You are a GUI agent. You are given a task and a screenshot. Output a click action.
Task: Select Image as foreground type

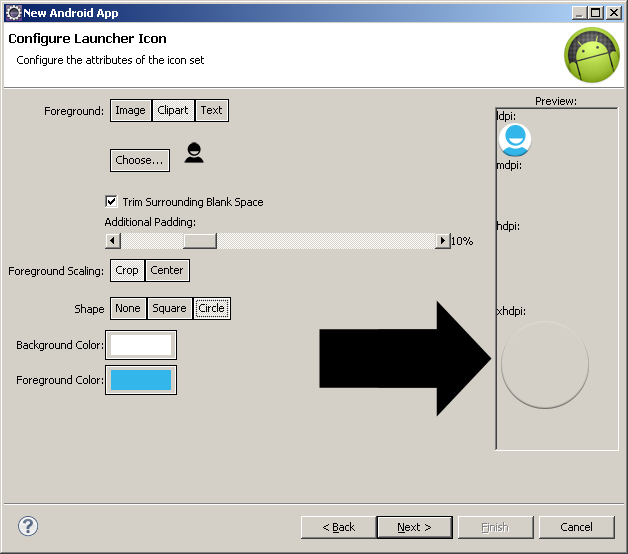131,110
